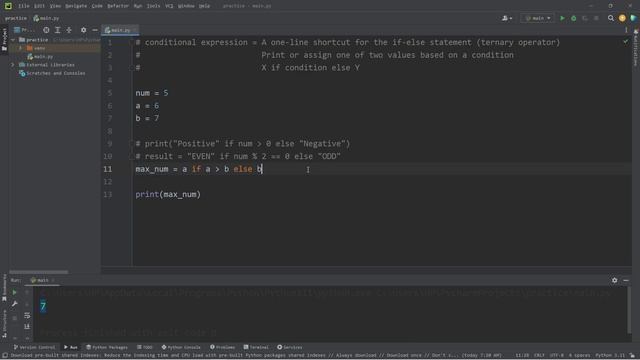This screenshot has width=640, height=360.
Task: Open Services tool window button
Action: pyautogui.click(x=289, y=347)
